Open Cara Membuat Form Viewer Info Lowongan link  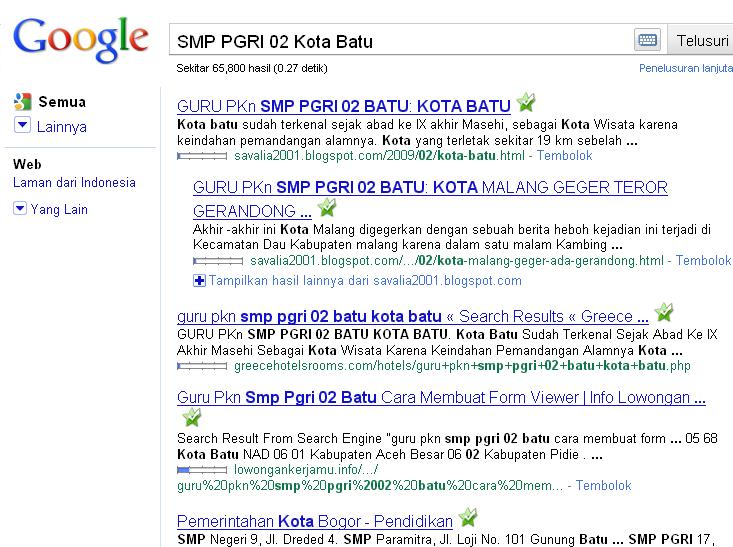pyautogui.click(x=441, y=397)
